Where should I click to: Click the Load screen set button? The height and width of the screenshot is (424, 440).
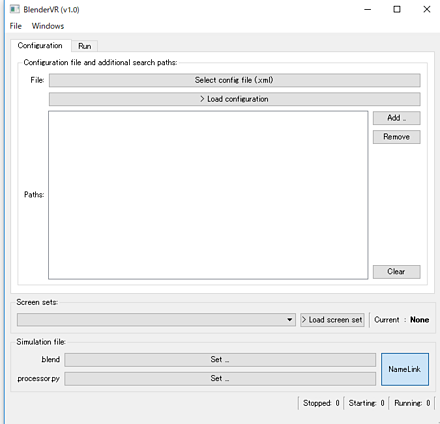pyautogui.click(x=332, y=320)
